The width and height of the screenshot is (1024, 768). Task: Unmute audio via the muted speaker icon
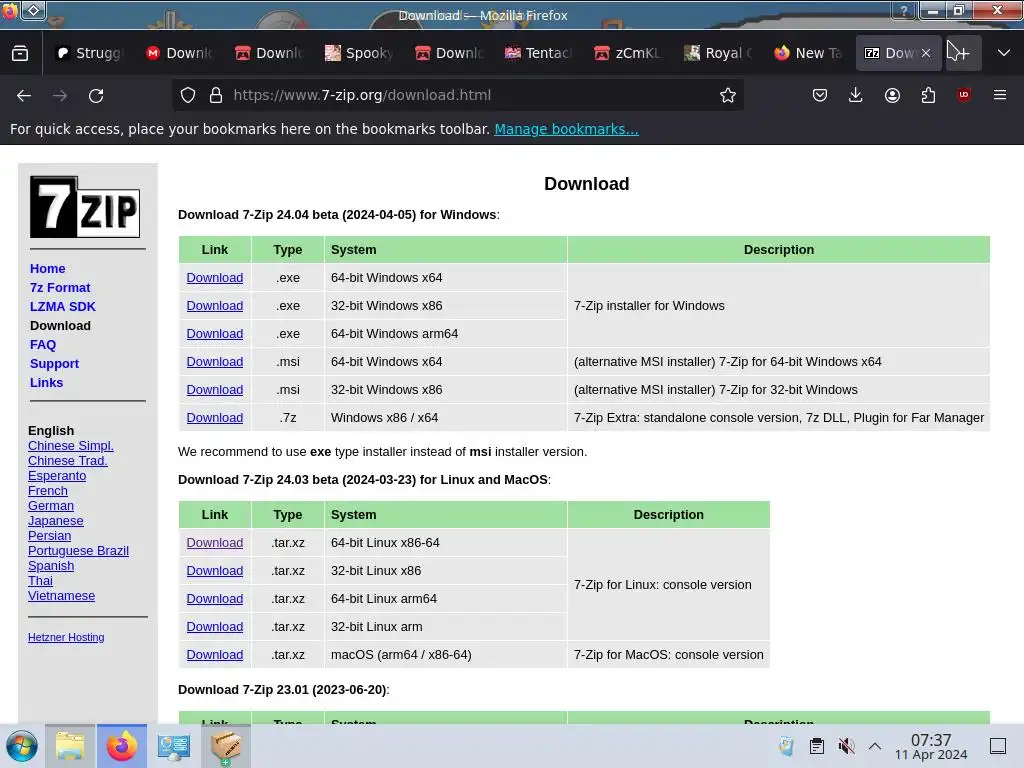tap(846, 746)
